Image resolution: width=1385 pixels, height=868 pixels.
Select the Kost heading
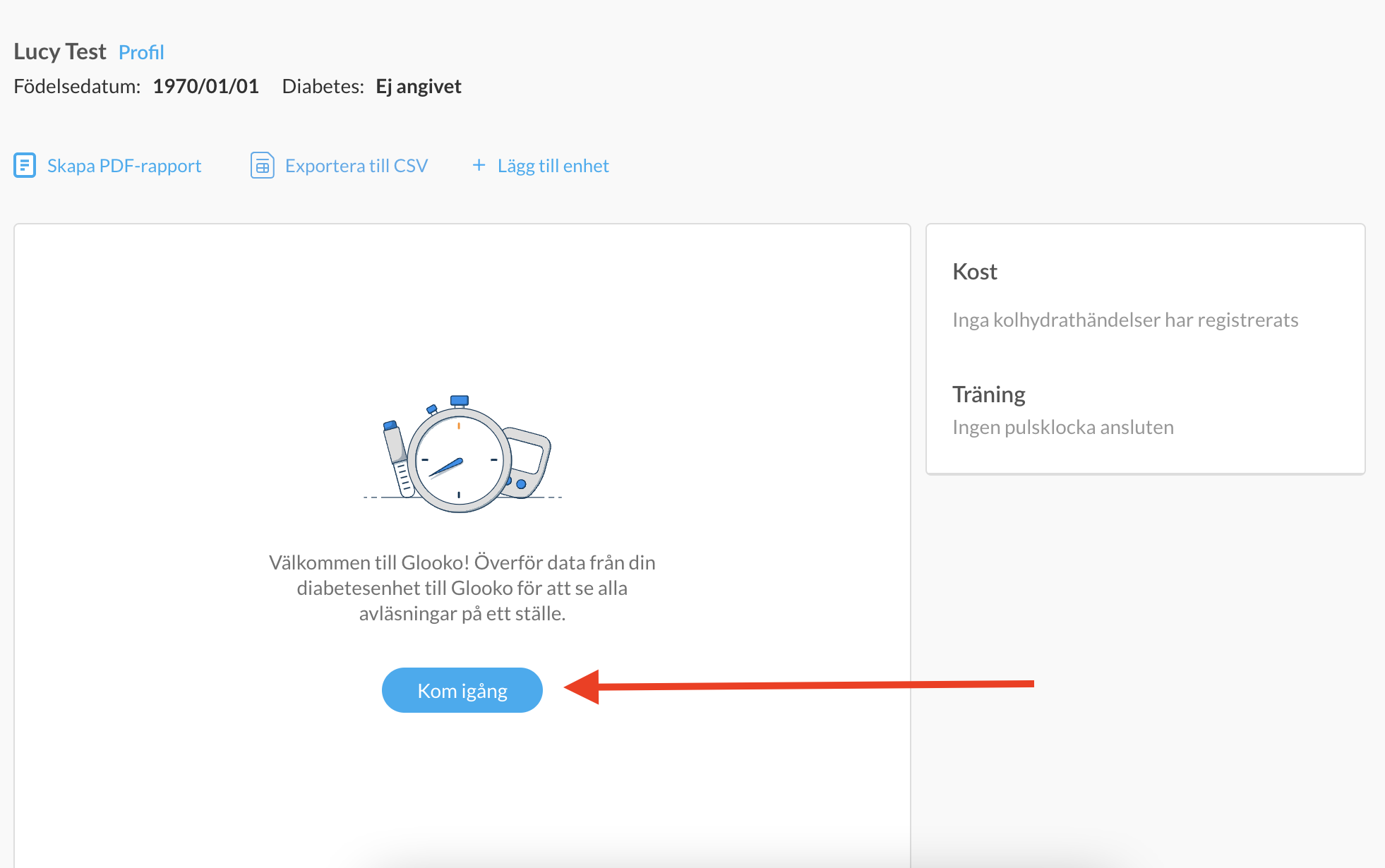pyautogui.click(x=975, y=272)
